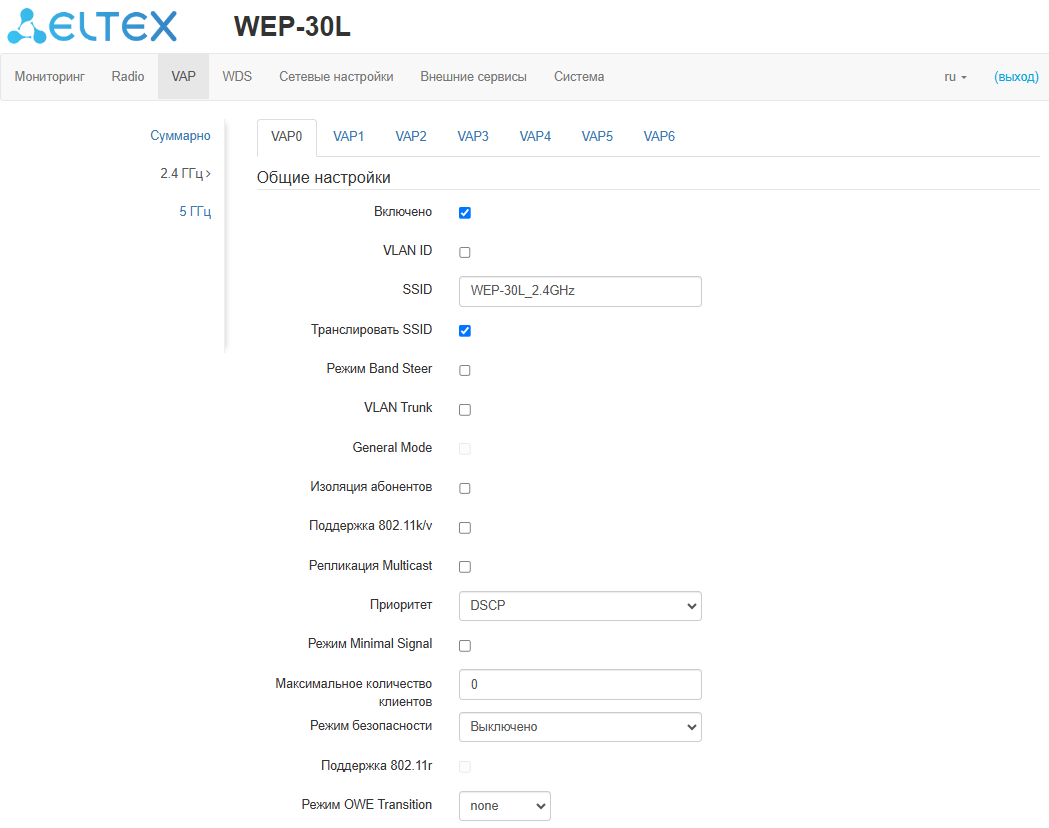Viewport: 1049px width, 828px height.
Task: Enable Изоляция абонентов checkbox
Action: (x=465, y=488)
